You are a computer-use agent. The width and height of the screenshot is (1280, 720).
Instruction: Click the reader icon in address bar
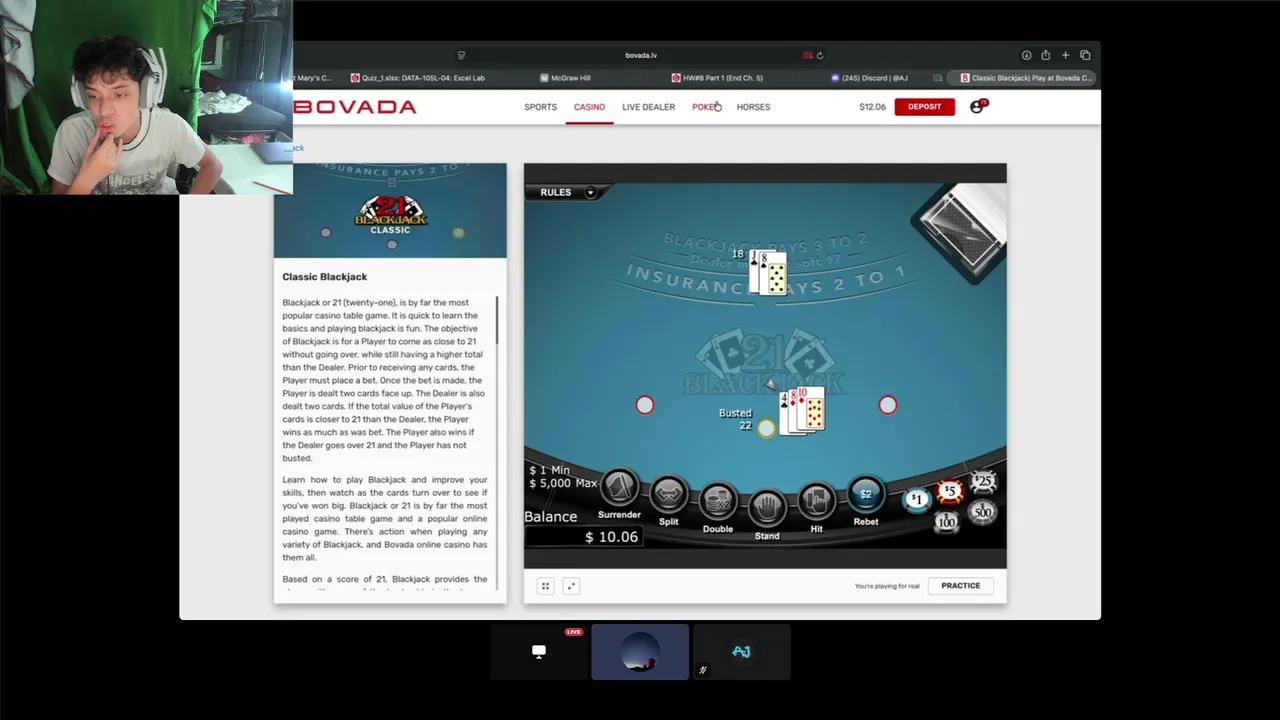[x=461, y=55]
